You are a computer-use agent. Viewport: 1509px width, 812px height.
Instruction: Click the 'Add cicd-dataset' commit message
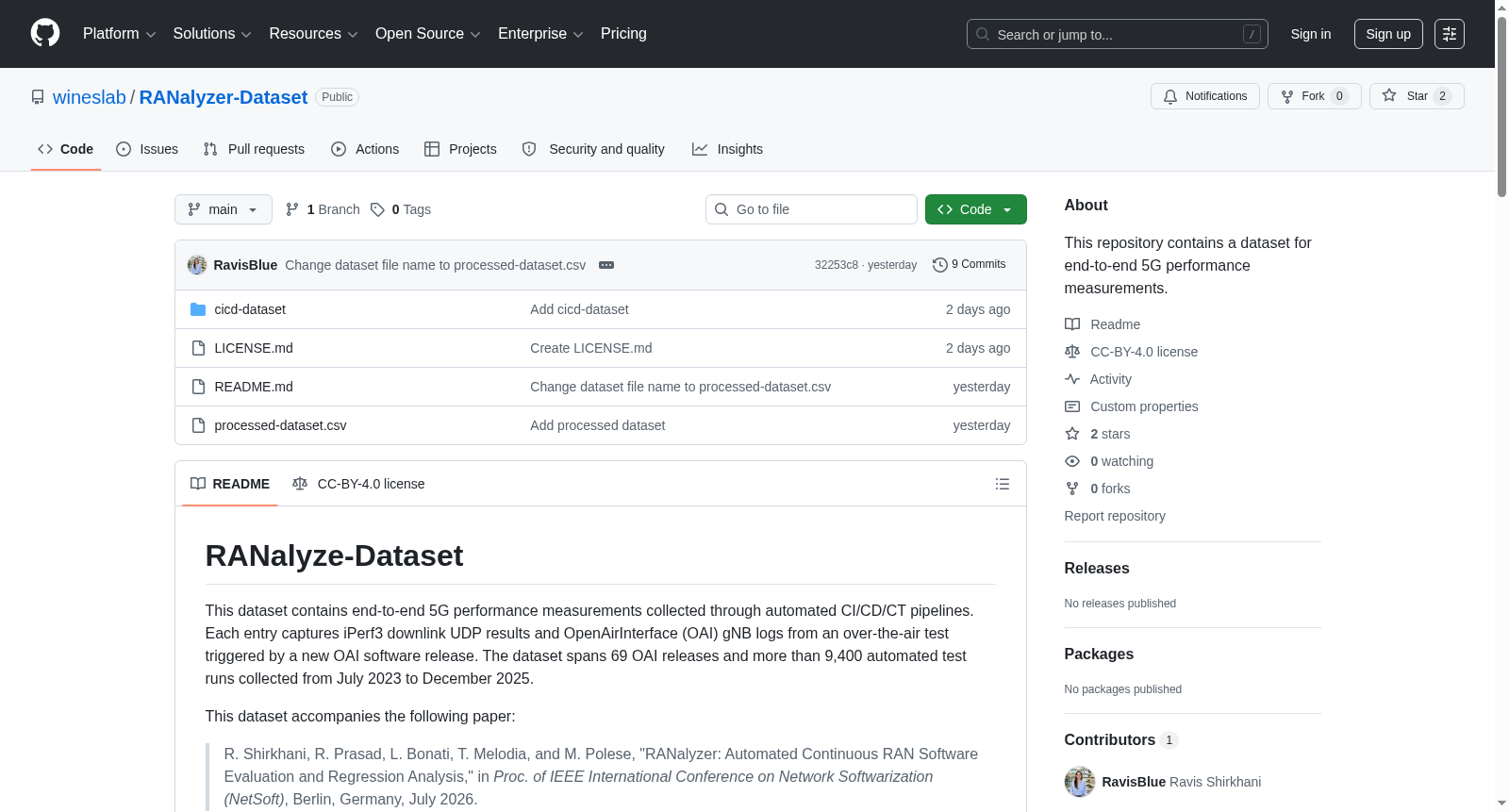click(x=579, y=309)
